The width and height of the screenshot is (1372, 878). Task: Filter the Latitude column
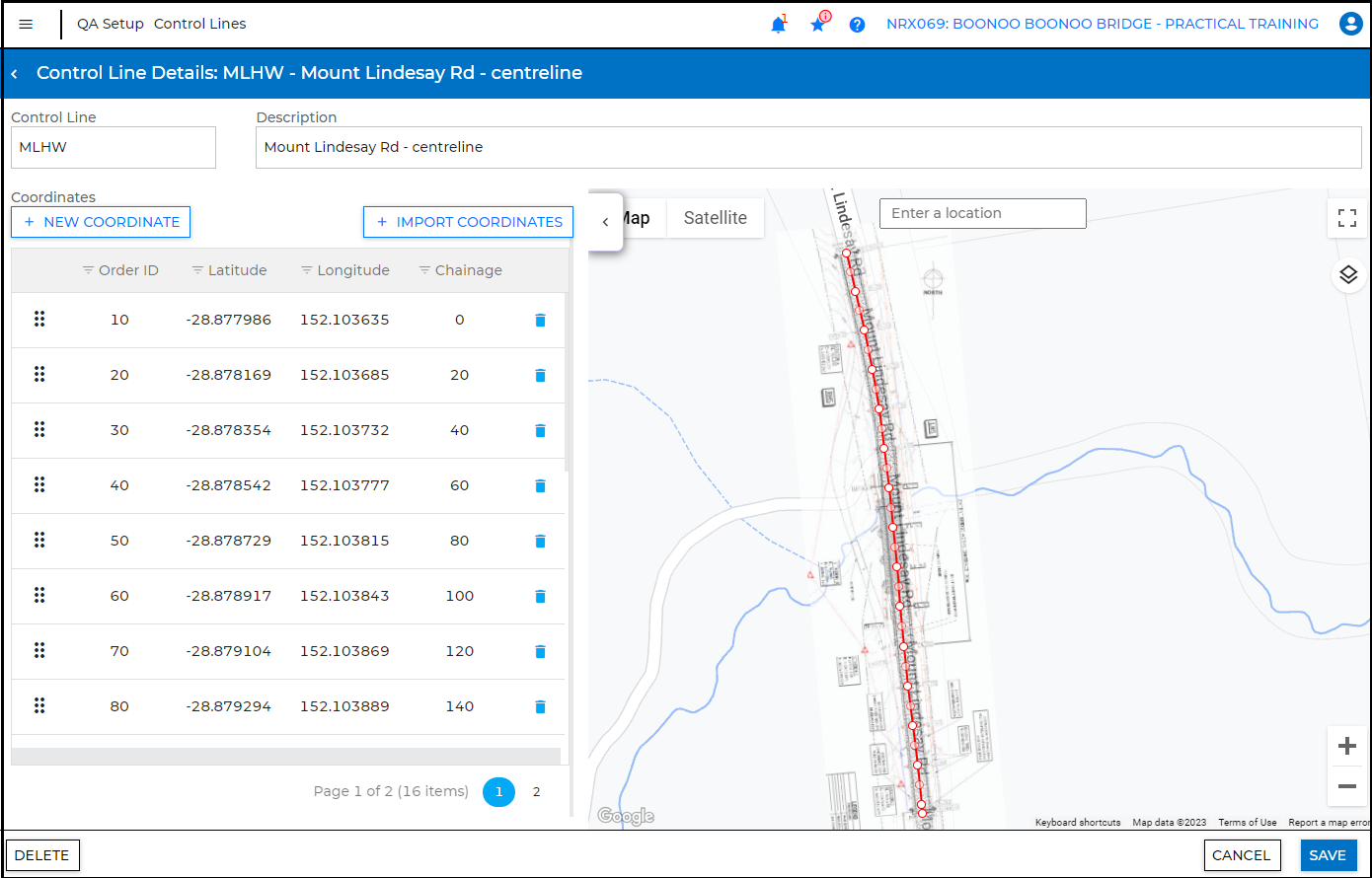[x=197, y=270]
